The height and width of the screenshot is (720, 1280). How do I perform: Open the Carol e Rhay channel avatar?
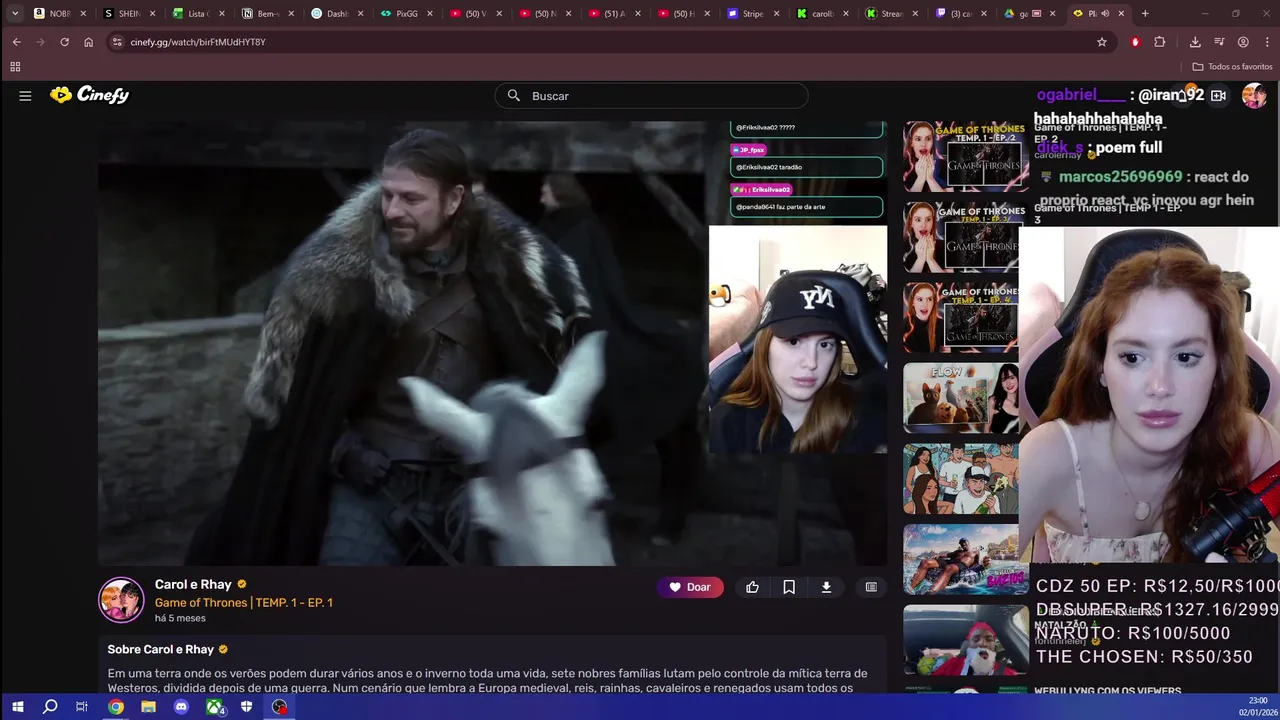point(121,600)
